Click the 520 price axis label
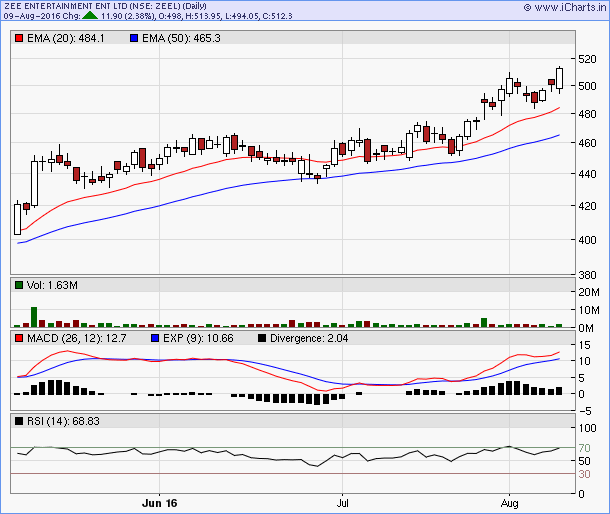 587,59
